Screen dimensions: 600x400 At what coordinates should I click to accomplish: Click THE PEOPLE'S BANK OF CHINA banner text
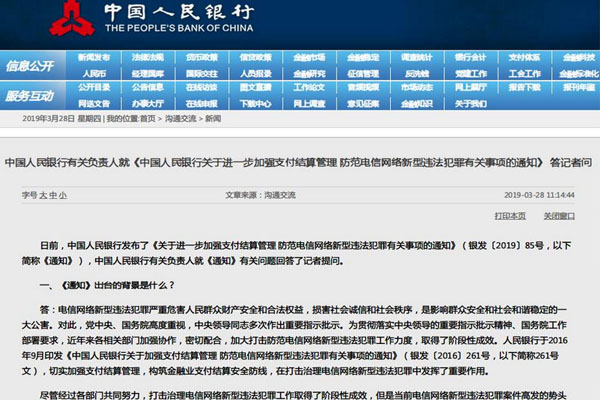pyautogui.click(x=179, y=28)
